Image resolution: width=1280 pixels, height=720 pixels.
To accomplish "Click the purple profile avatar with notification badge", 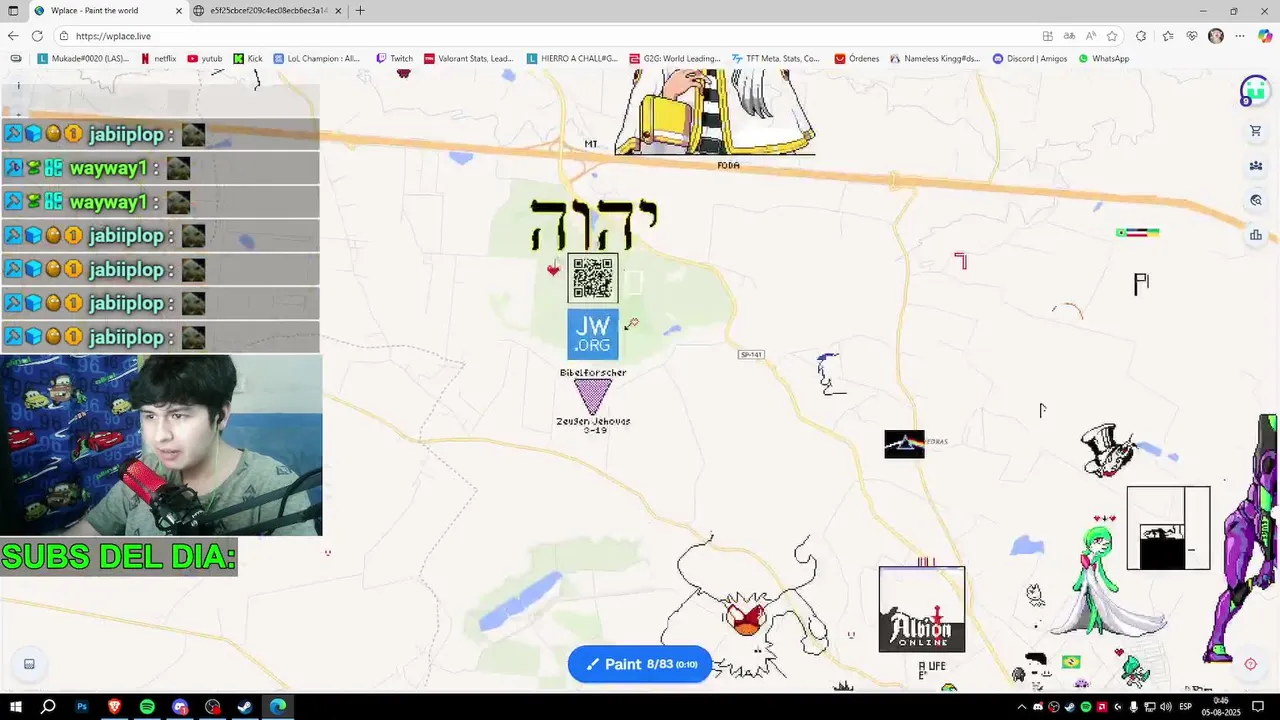I will point(1254,91).
